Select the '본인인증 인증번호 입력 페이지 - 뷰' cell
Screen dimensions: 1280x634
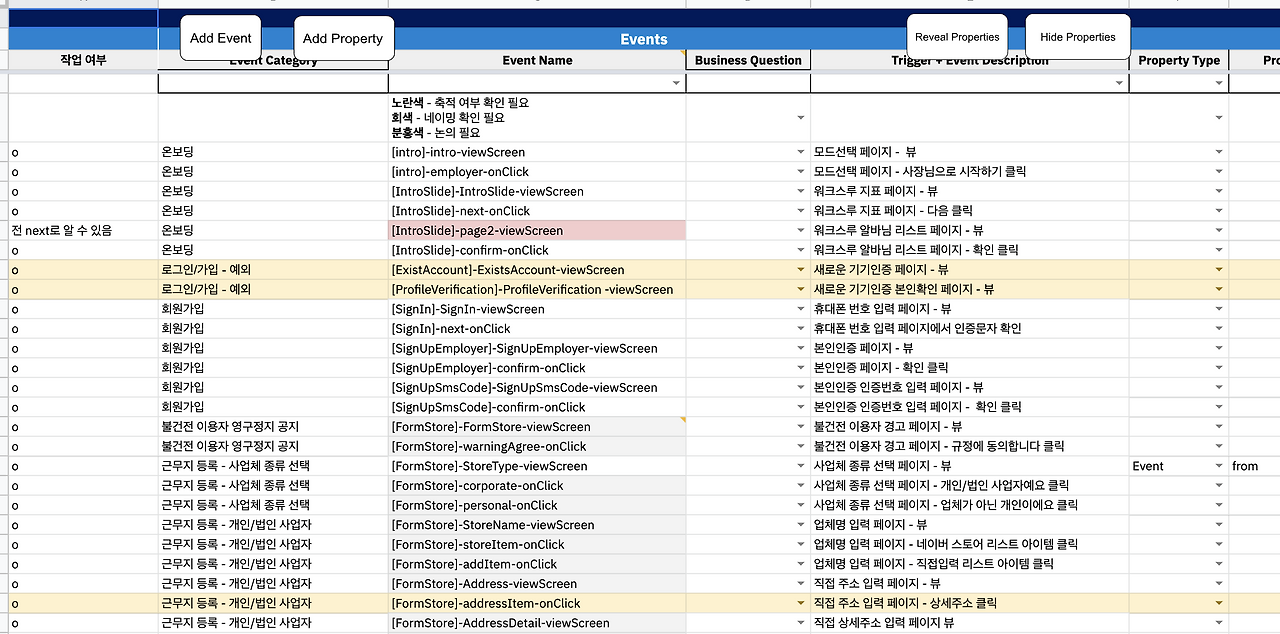970,388
